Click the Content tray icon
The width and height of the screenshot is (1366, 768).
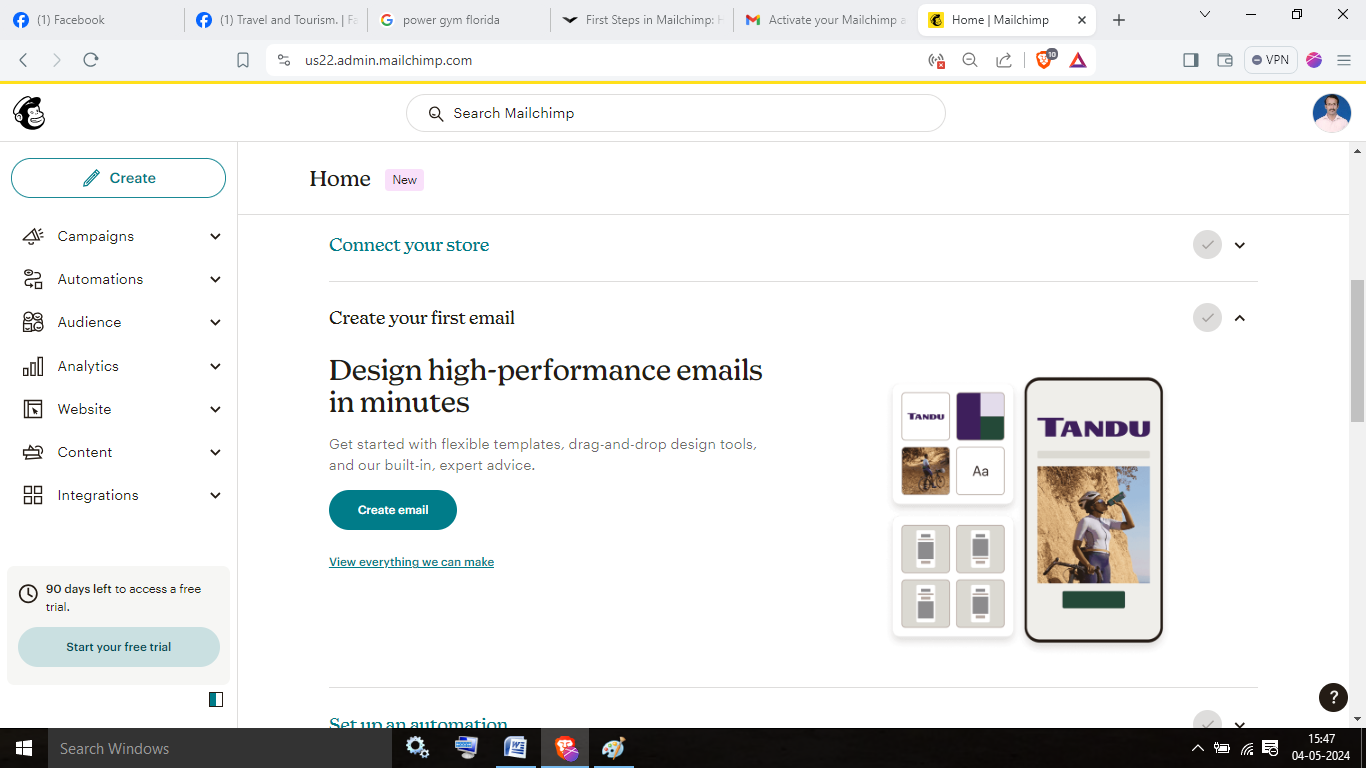(33, 452)
